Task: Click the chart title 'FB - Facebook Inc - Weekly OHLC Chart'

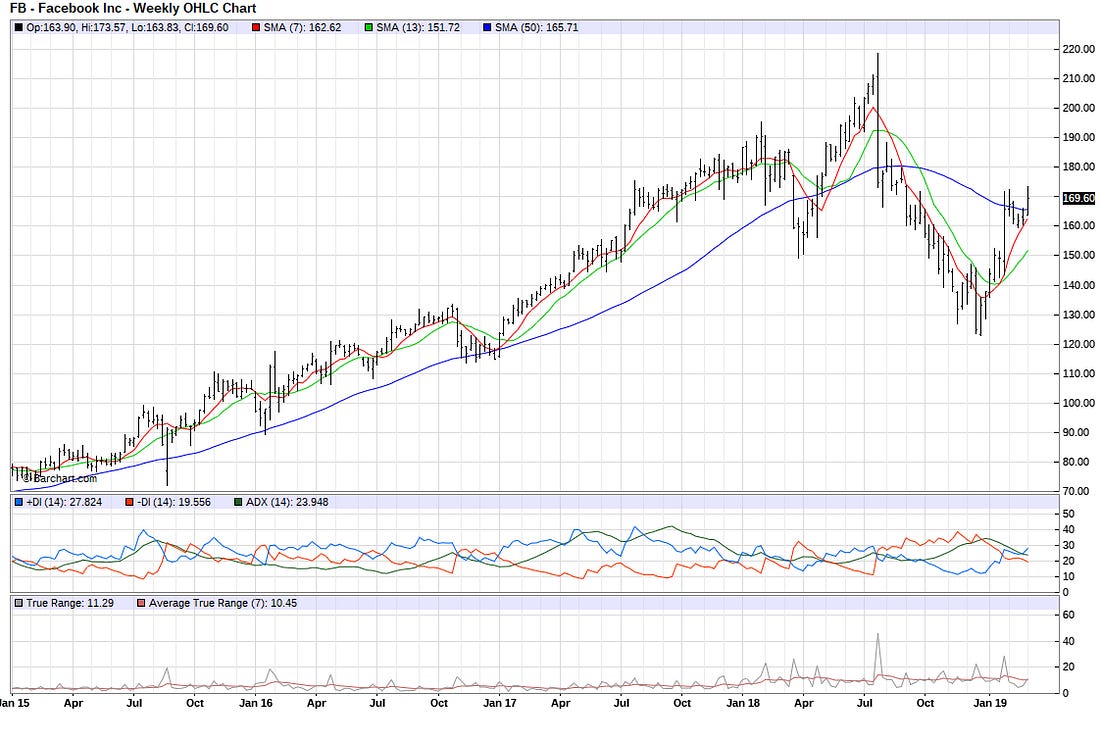Action: pos(133,8)
